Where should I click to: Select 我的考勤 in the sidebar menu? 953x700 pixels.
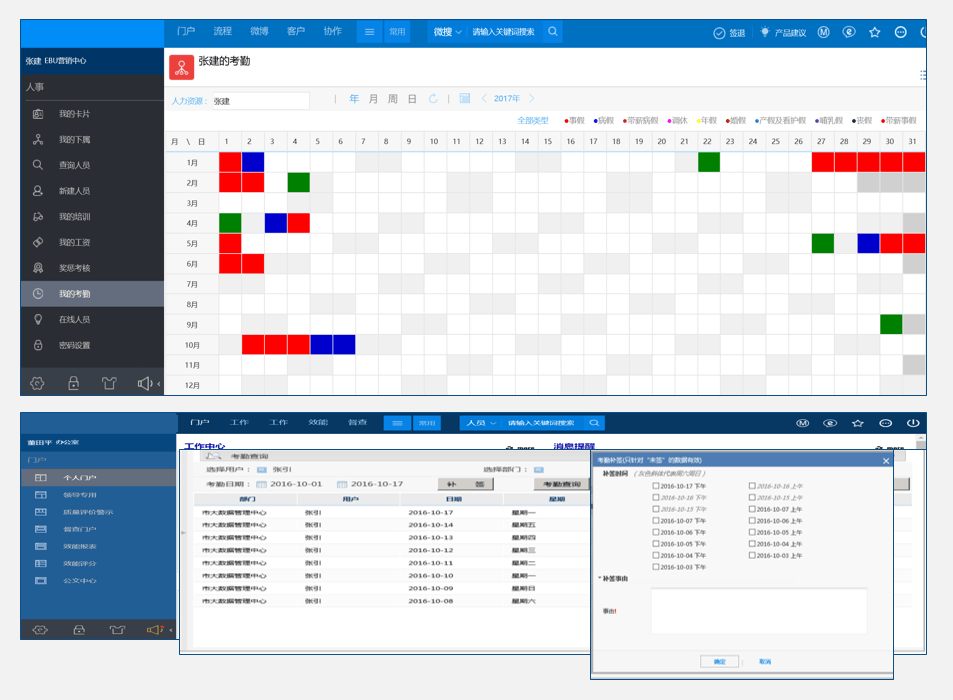tap(74, 294)
